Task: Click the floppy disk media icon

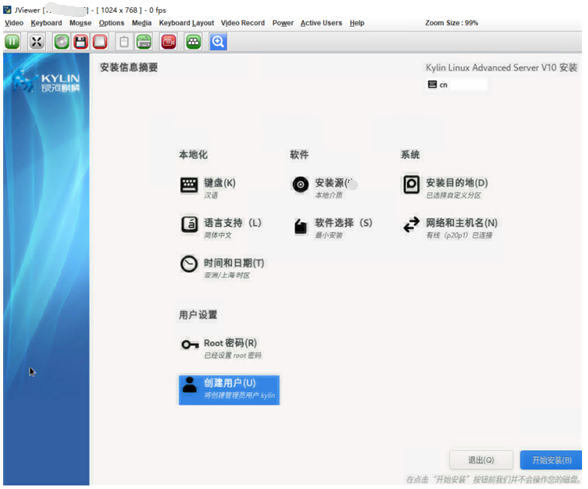Action: click(x=81, y=42)
